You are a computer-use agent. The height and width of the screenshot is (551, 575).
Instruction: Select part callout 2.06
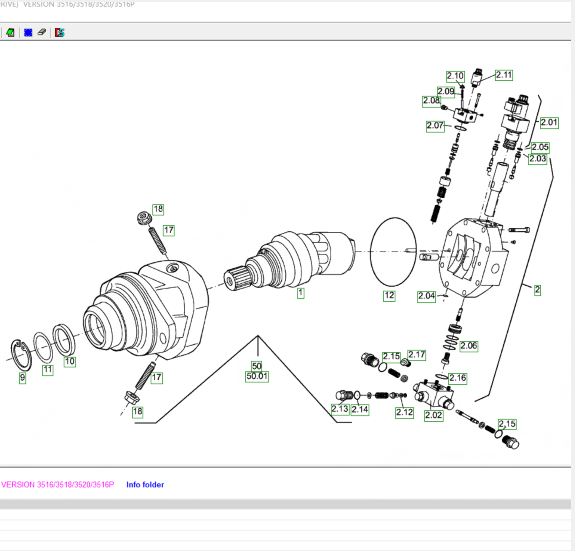pyautogui.click(x=469, y=346)
